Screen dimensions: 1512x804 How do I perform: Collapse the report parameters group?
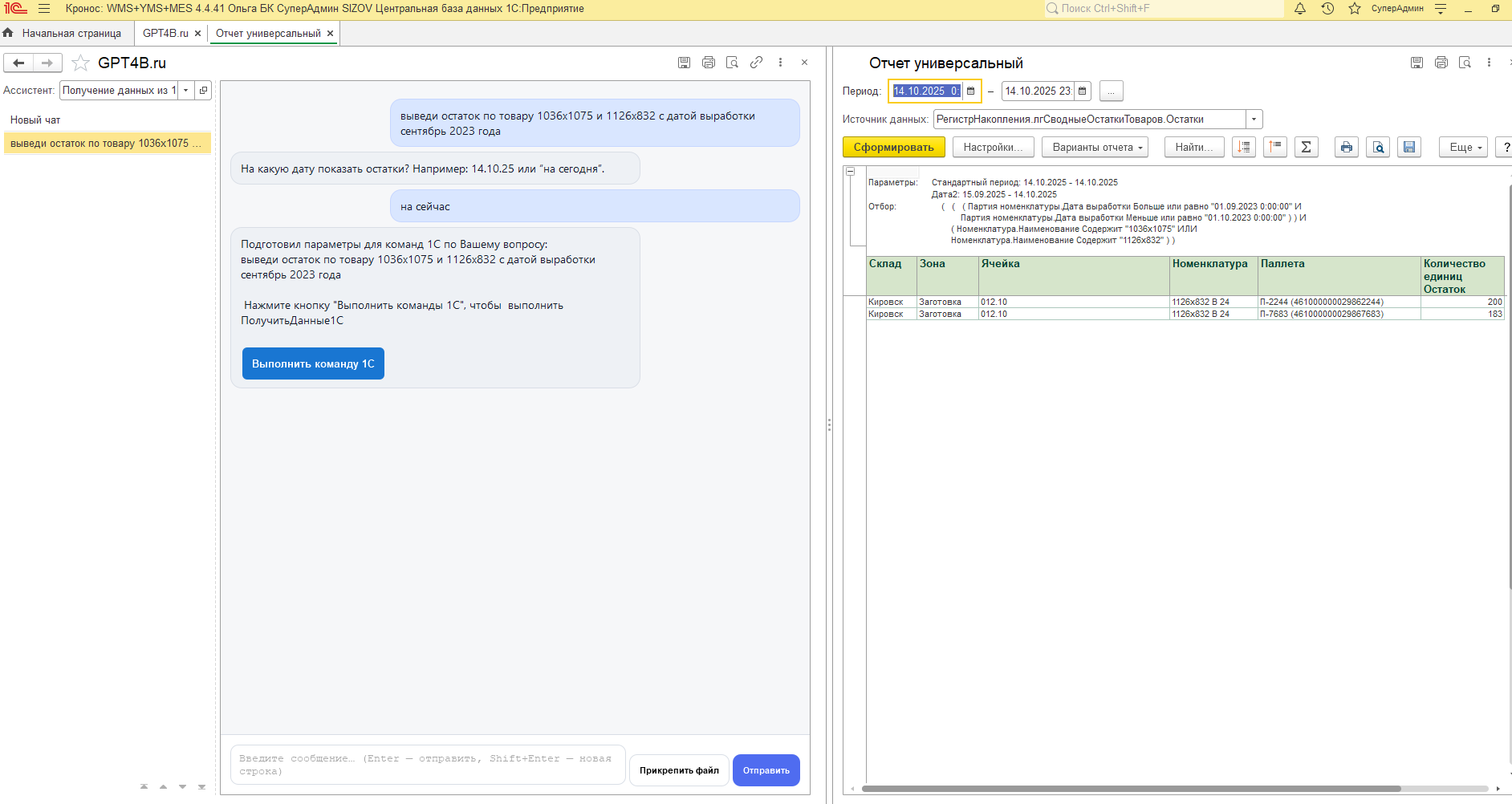click(x=850, y=172)
